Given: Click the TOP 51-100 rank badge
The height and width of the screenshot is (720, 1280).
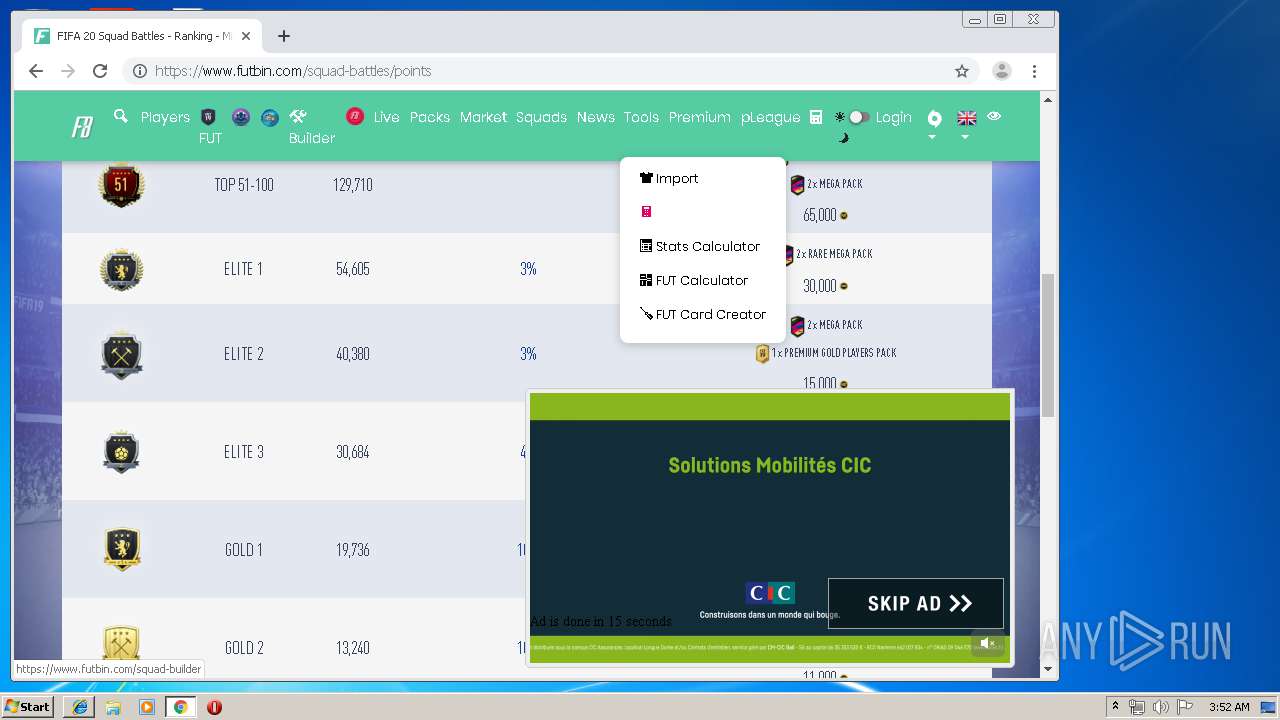Looking at the screenshot, I should [121, 185].
